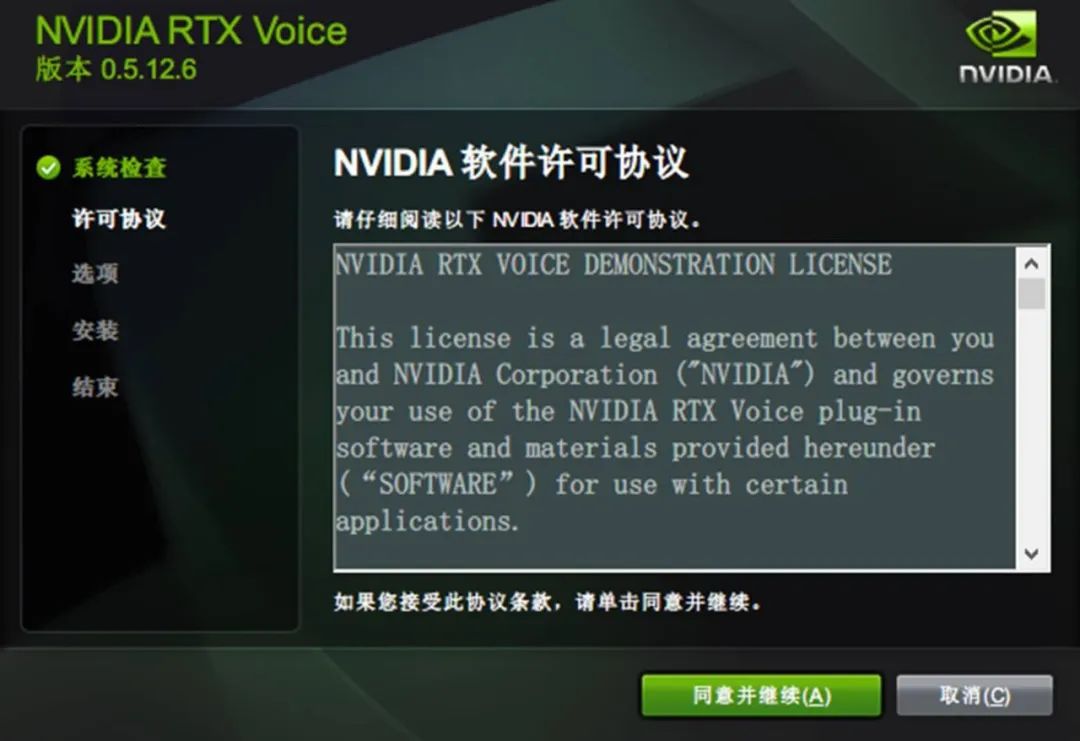Click the license scrollbar up arrow
This screenshot has height=741, width=1080.
pos(1031,264)
